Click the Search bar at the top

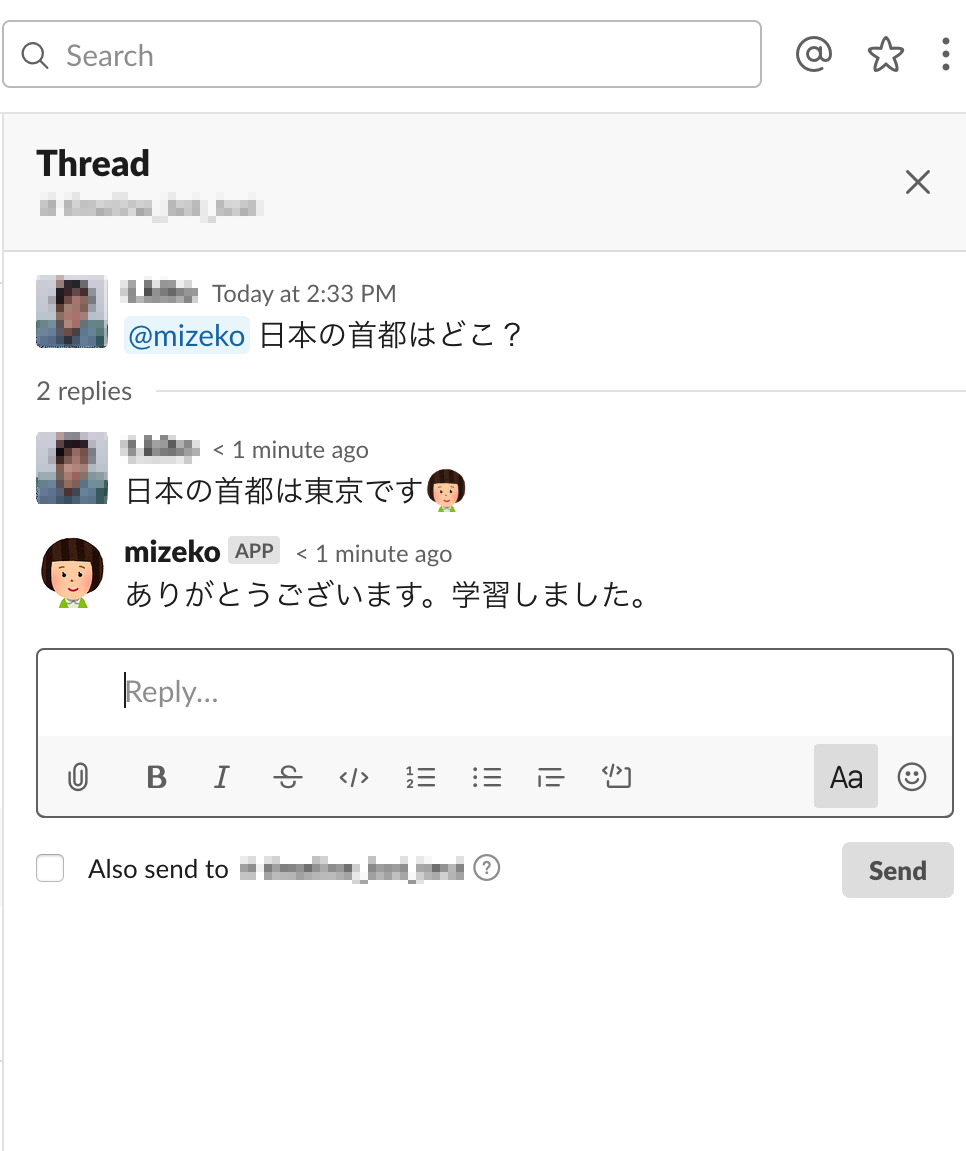point(383,54)
